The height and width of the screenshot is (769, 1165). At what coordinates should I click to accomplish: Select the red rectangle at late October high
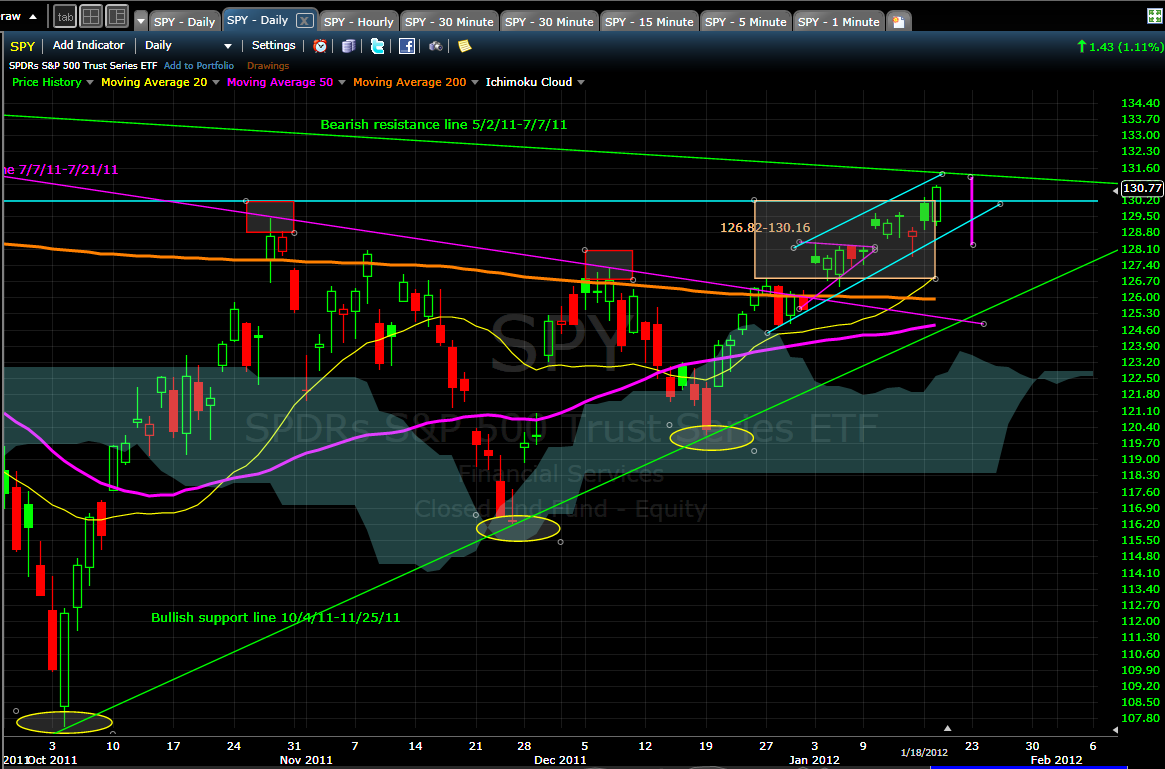[270, 216]
